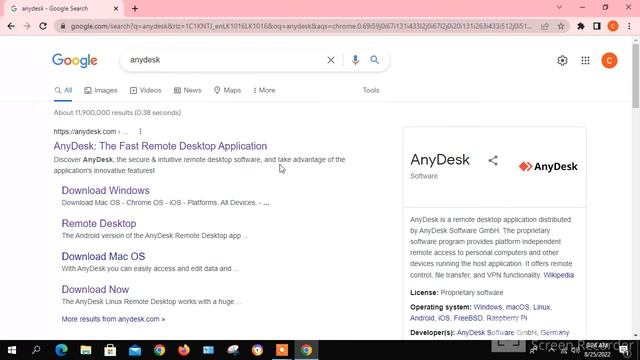Open the Chrome extensions puzzle icon
The image size is (640, 360).
tap(581, 26)
